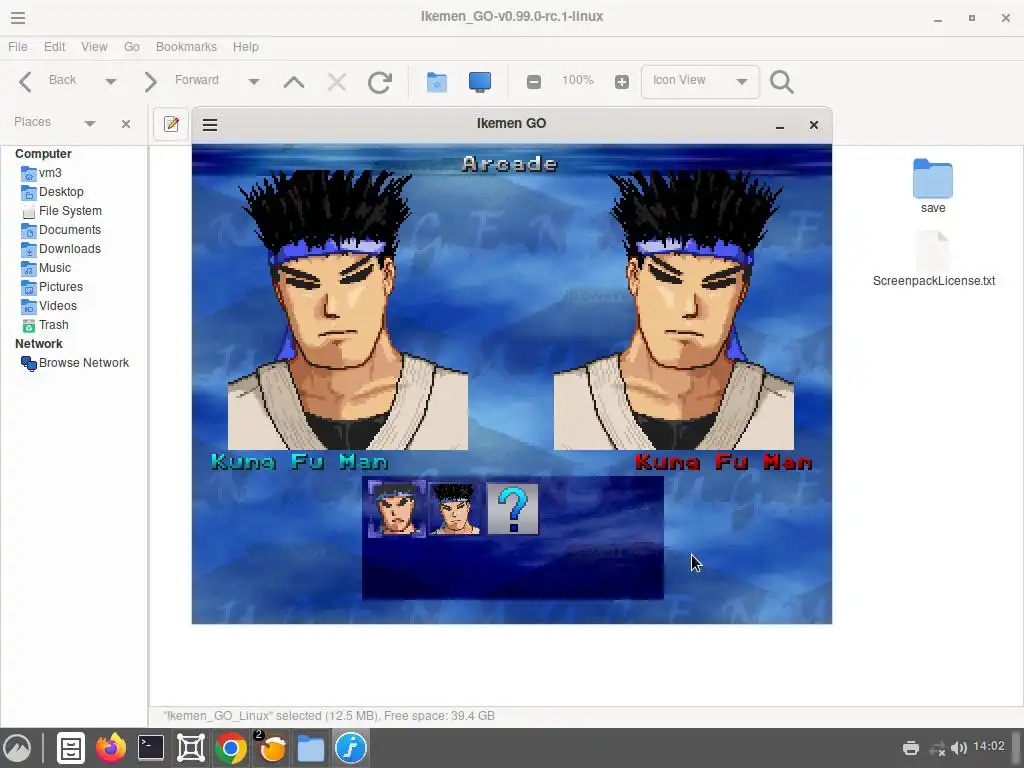This screenshot has height=768, width=1024.
Task: Select Downloads in the sidebar
Action: (x=61, y=249)
